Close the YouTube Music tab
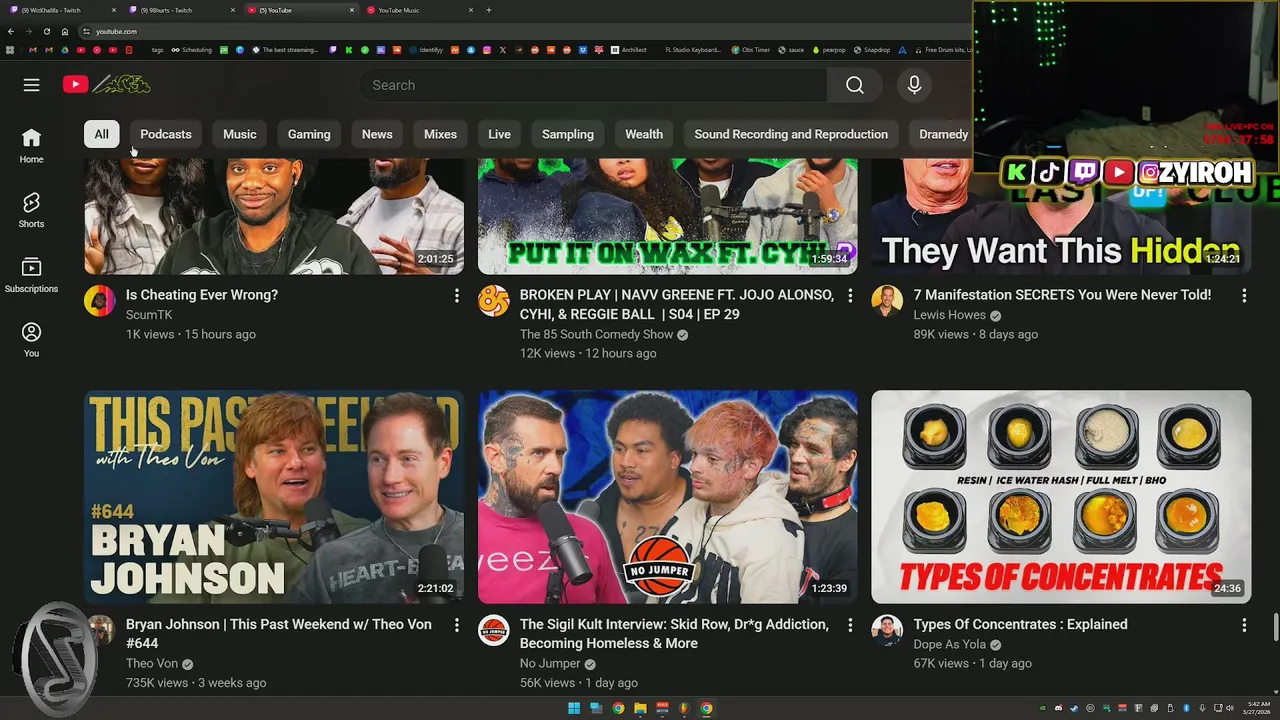1280x720 pixels. (471, 10)
